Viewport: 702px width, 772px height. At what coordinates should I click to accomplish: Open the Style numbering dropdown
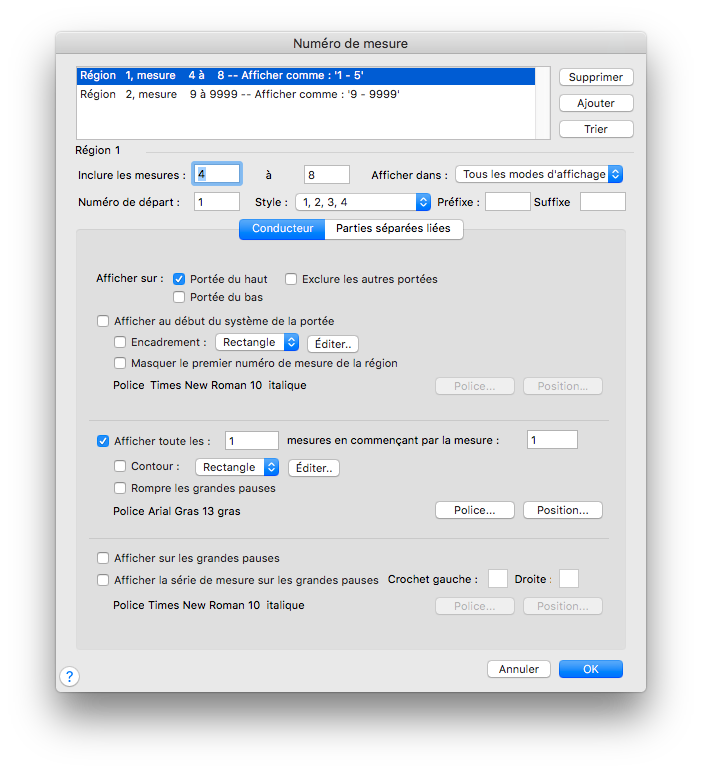[x=361, y=202]
